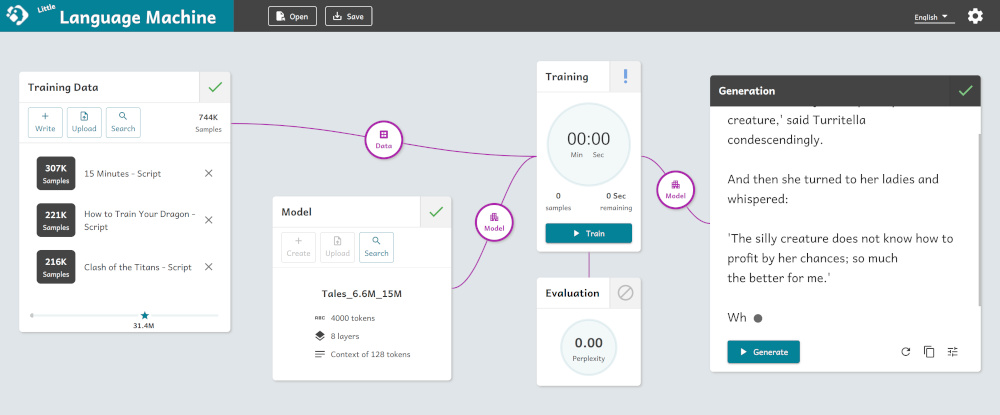This screenshot has width=1000, height=415.
Task: Click the Data connector node icon
Action: pos(383,139)
